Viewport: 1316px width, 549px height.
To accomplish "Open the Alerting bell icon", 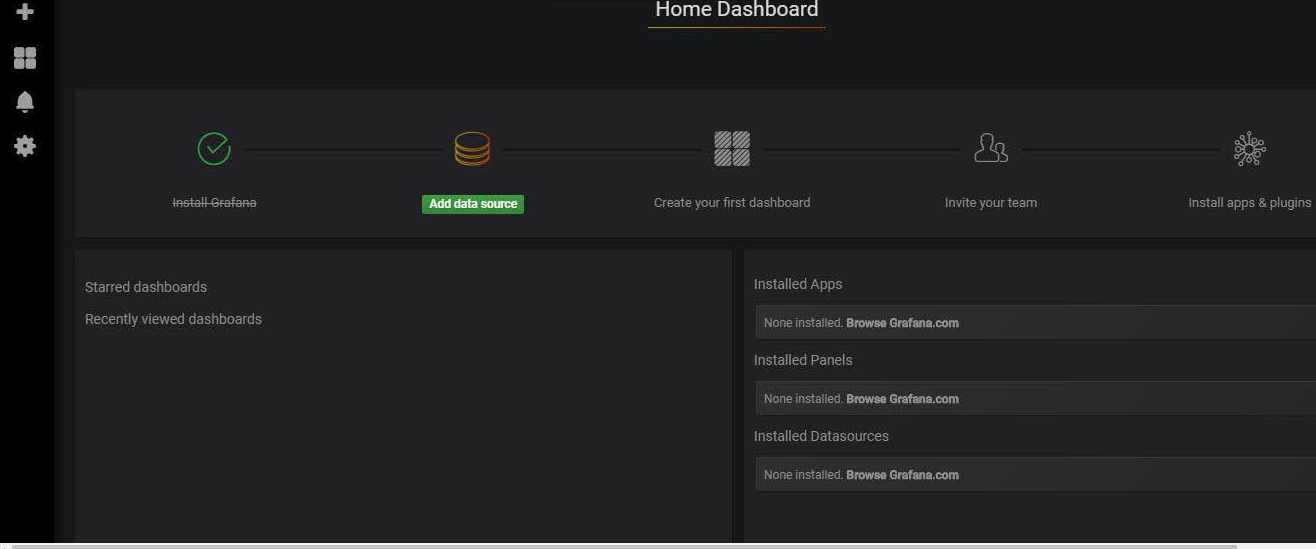I will 25,102.
